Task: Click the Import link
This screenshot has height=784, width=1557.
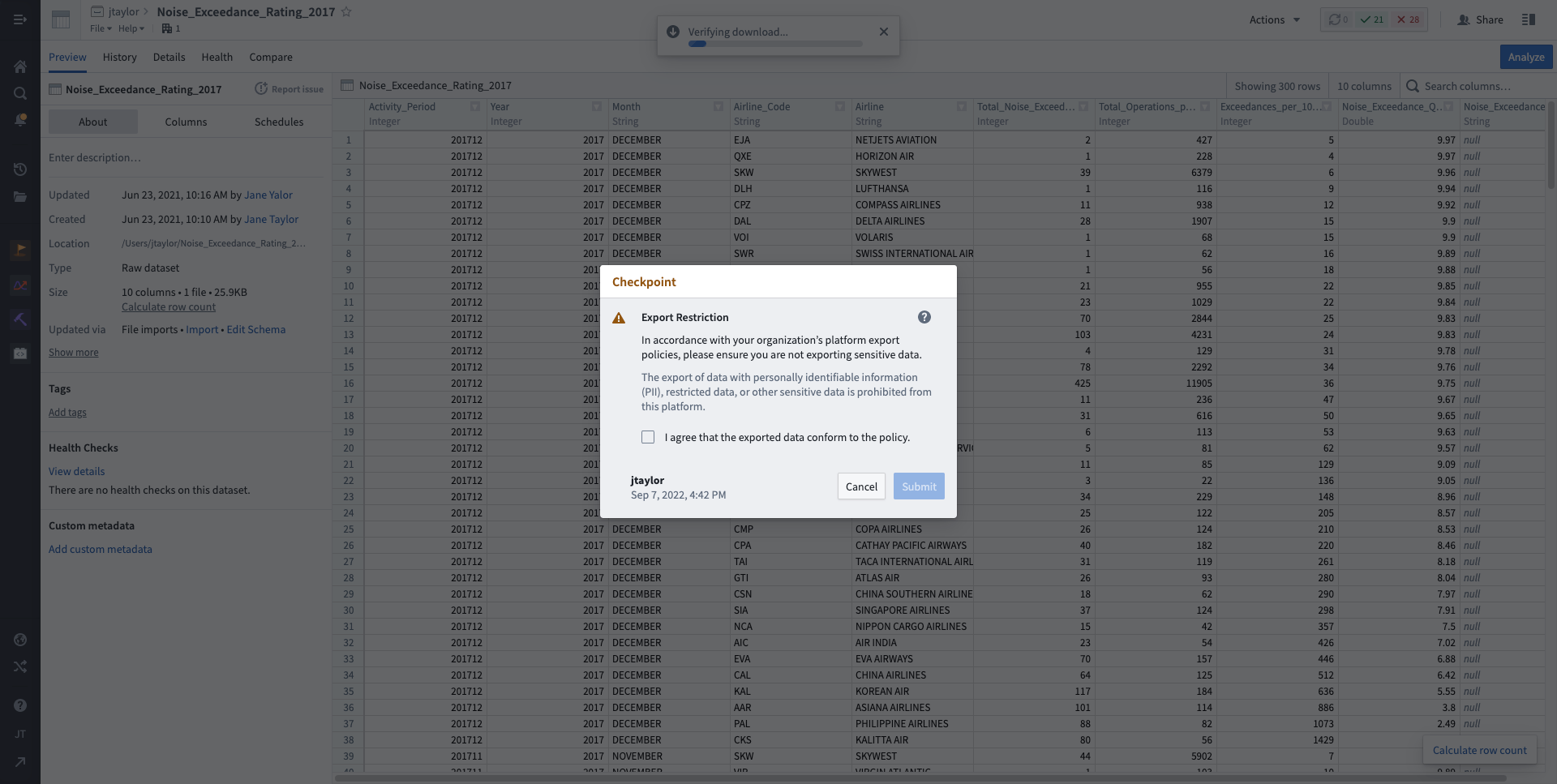Action: pos(202,329)
